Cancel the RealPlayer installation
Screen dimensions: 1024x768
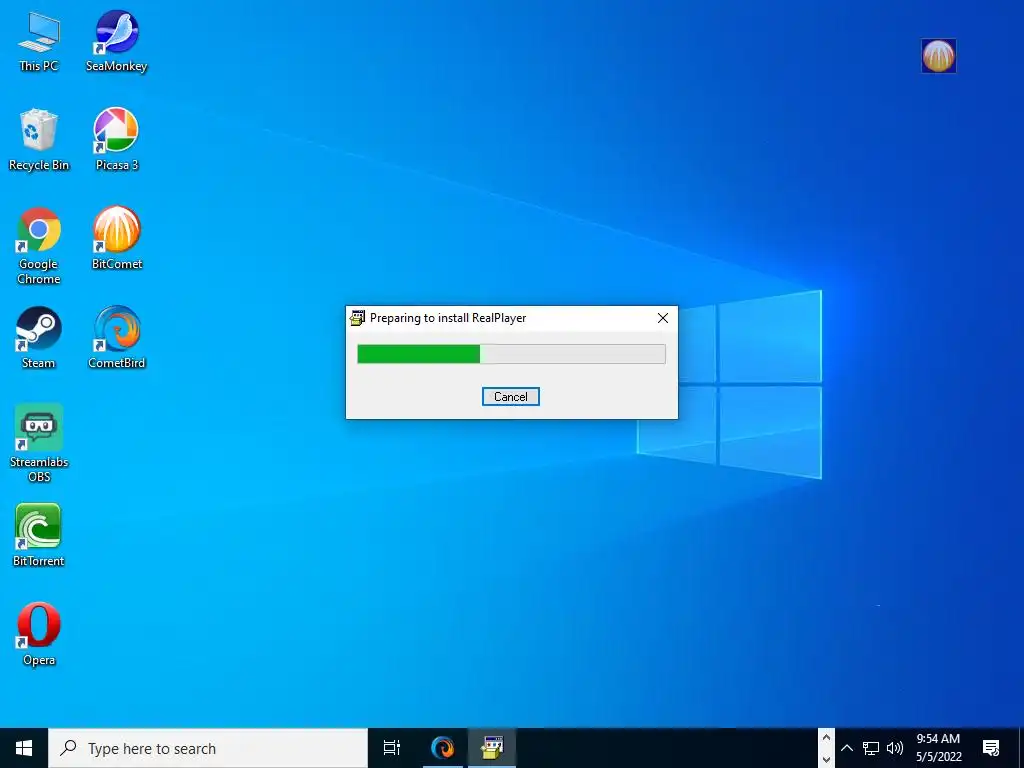(x=511, y=396)
